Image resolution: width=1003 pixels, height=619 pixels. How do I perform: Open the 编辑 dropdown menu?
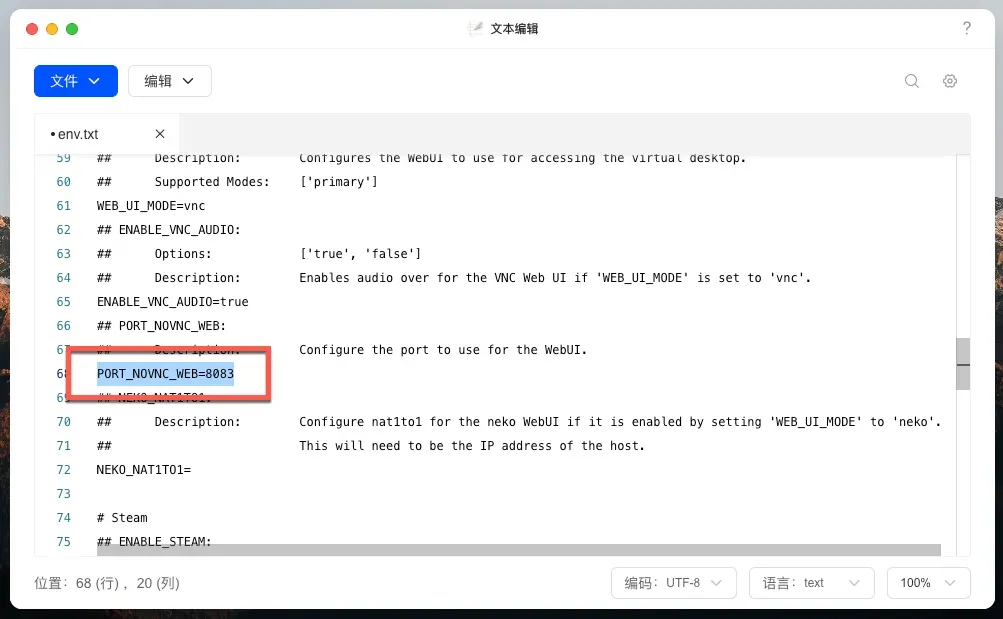170,81
